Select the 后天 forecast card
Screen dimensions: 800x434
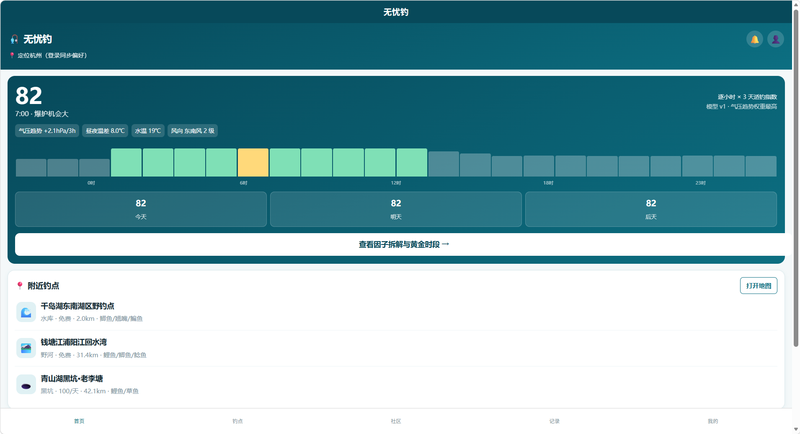tap(651, 209)
